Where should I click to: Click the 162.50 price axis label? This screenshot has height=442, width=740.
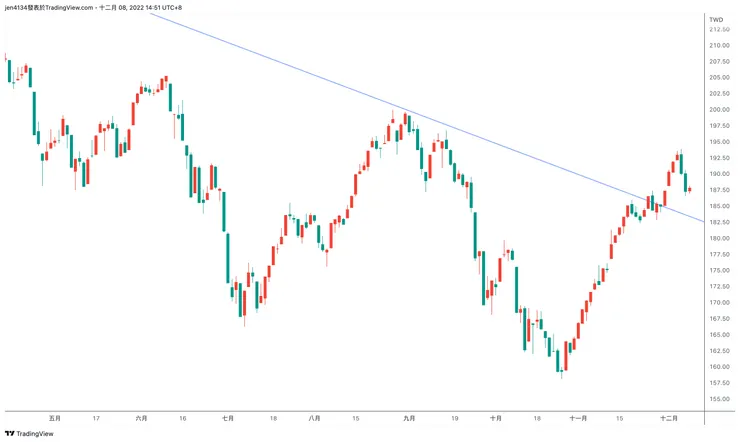[719, 350]
